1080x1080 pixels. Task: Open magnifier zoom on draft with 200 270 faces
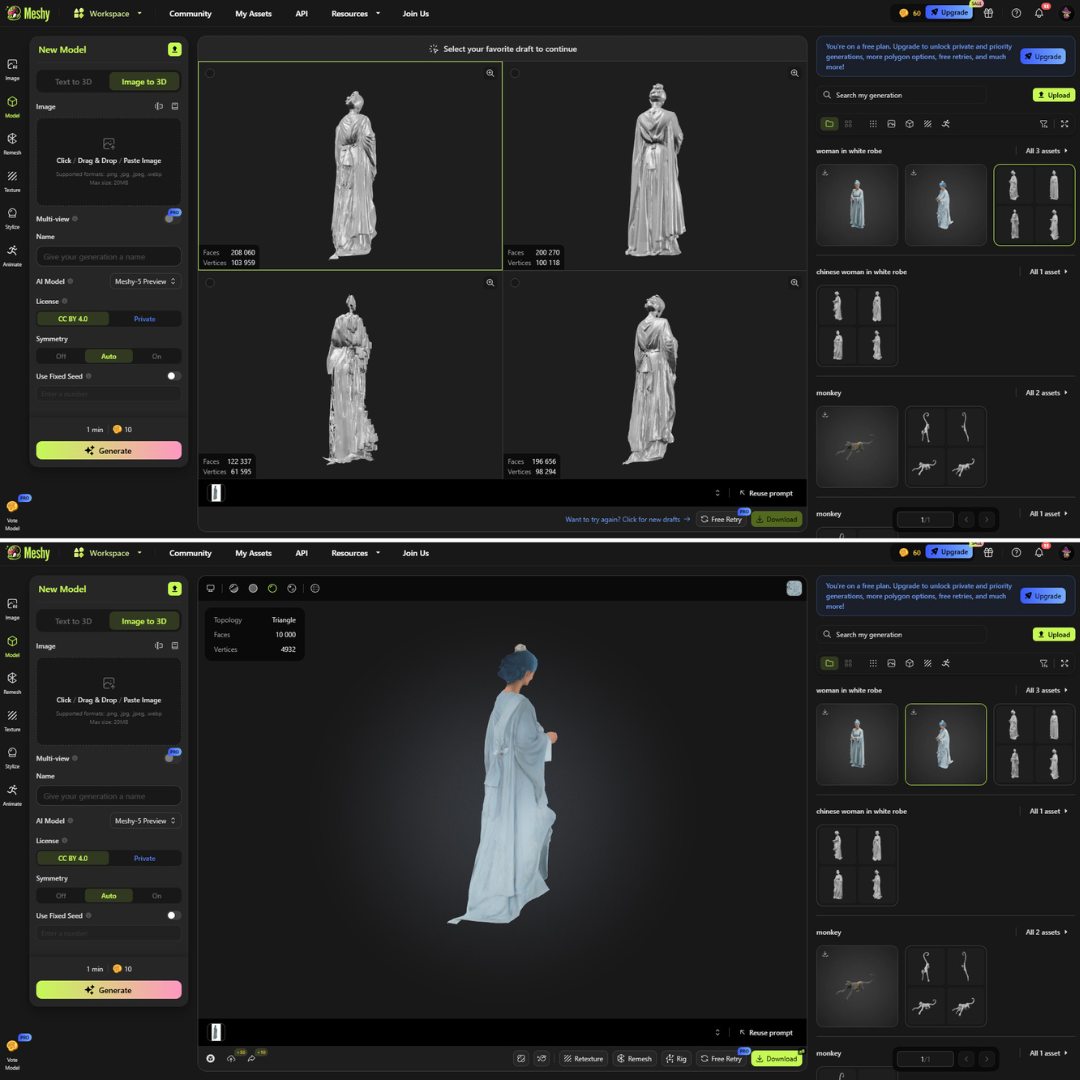pos(794,73)
